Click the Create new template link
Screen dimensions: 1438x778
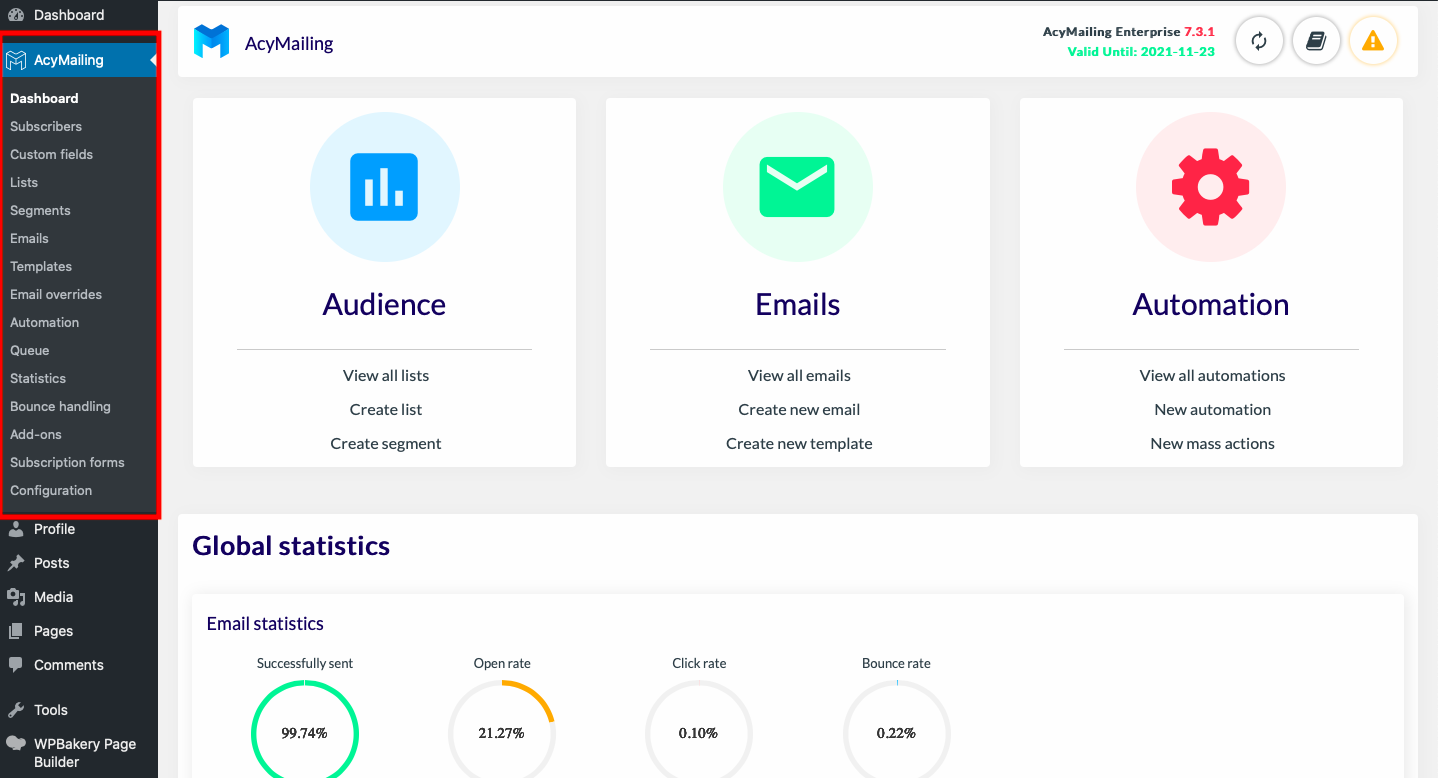click(x=799, y=443)
